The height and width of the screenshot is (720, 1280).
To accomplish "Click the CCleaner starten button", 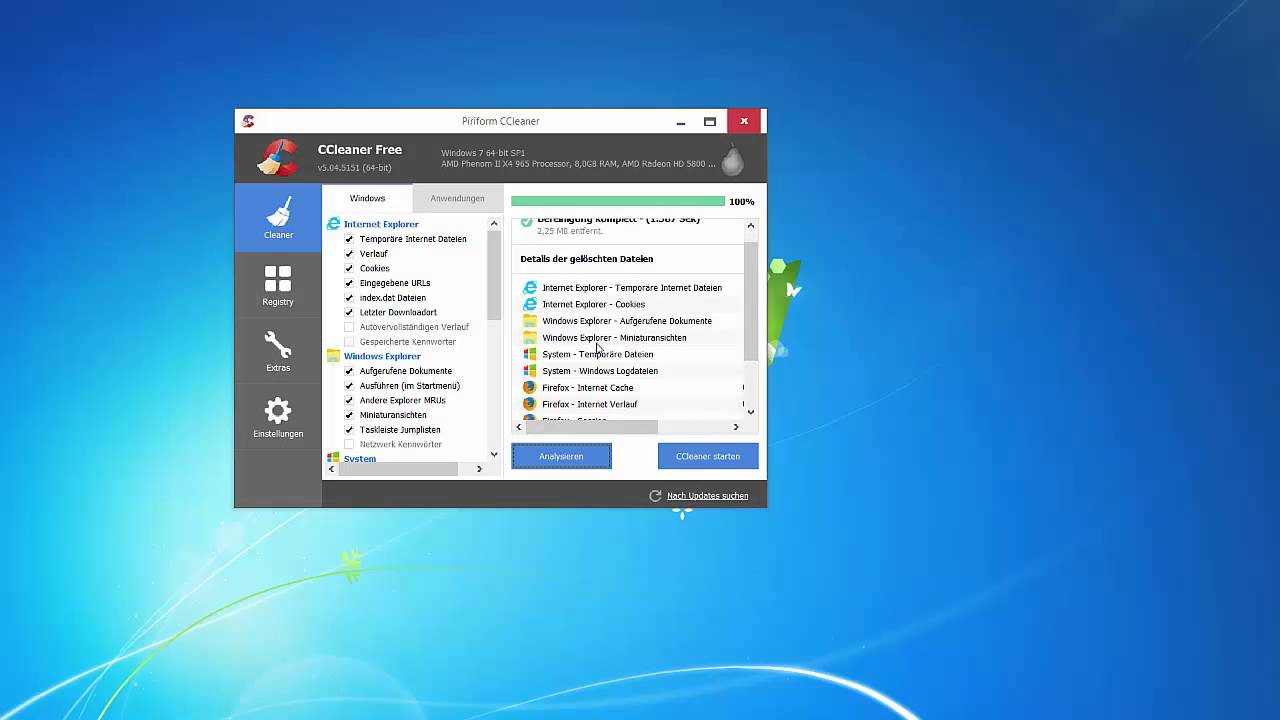I will [x=708, y=456].
